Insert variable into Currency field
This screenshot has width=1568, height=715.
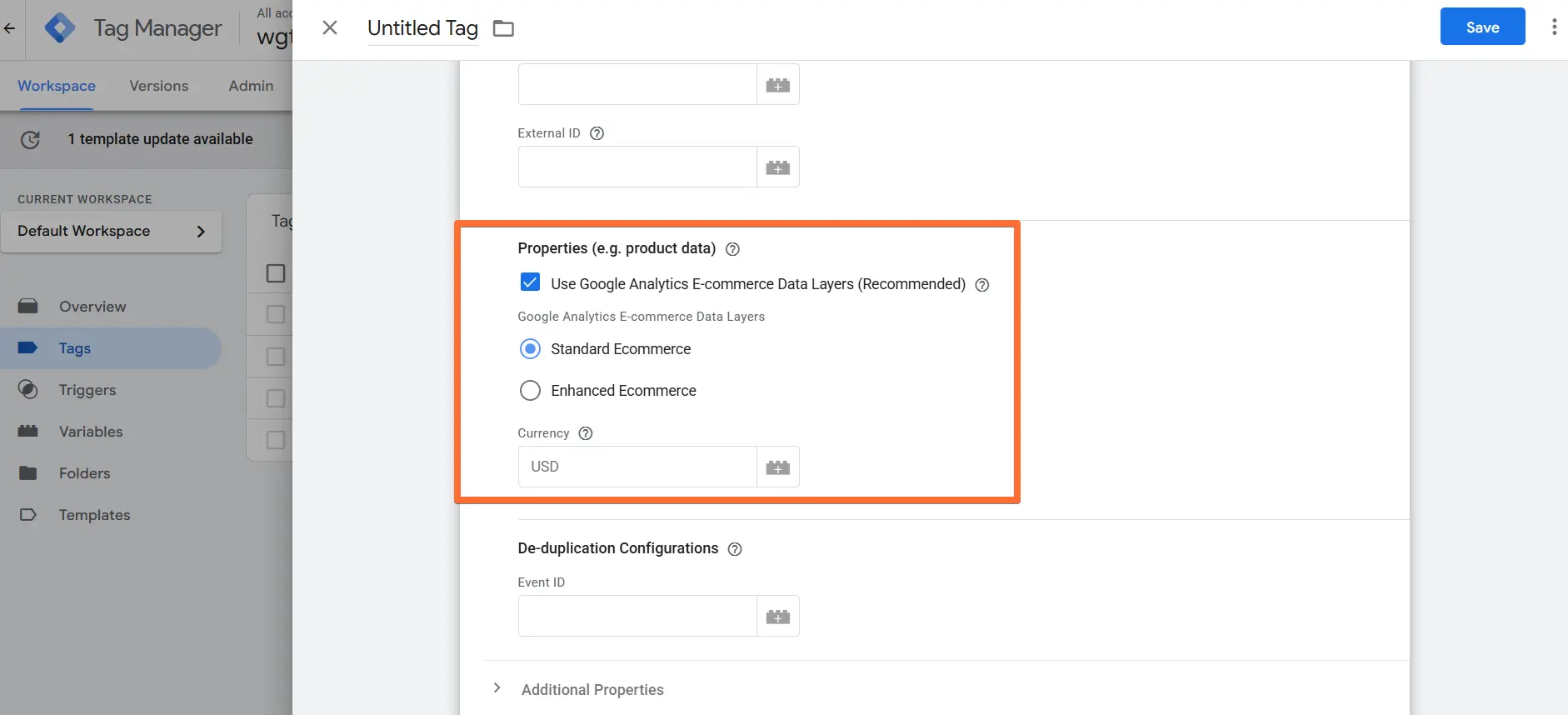pyautogui.click(x=778, y=467)
